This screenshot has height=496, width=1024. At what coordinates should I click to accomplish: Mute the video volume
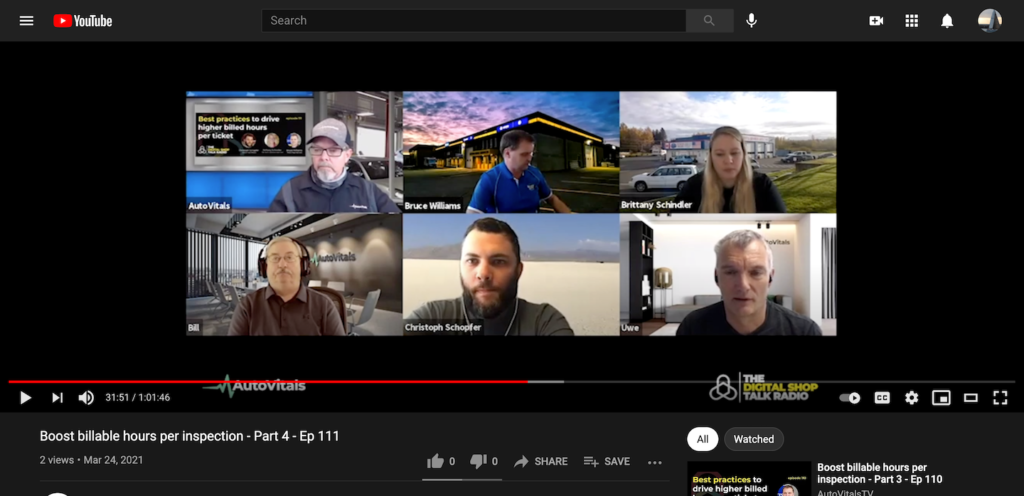(x=86, y=397)
